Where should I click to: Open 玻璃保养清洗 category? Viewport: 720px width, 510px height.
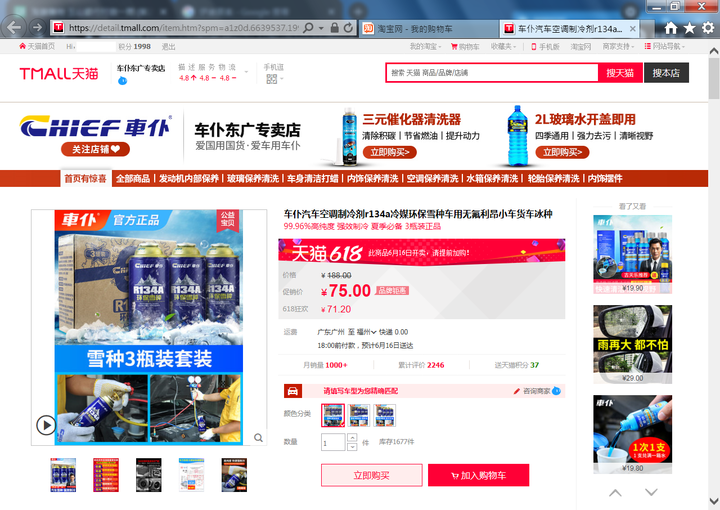click(253, 179)
